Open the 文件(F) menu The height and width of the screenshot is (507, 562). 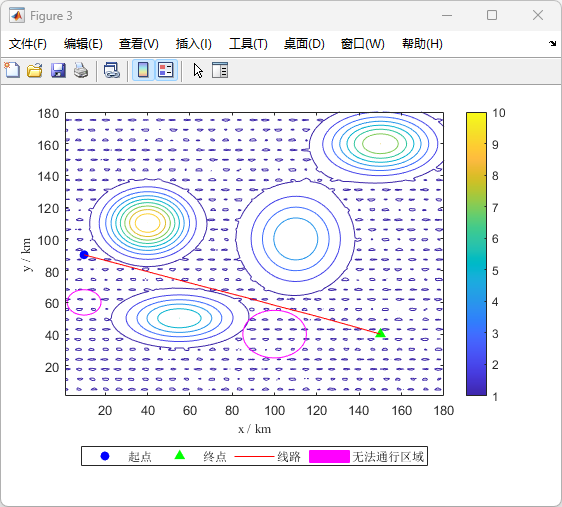[28, 44]
